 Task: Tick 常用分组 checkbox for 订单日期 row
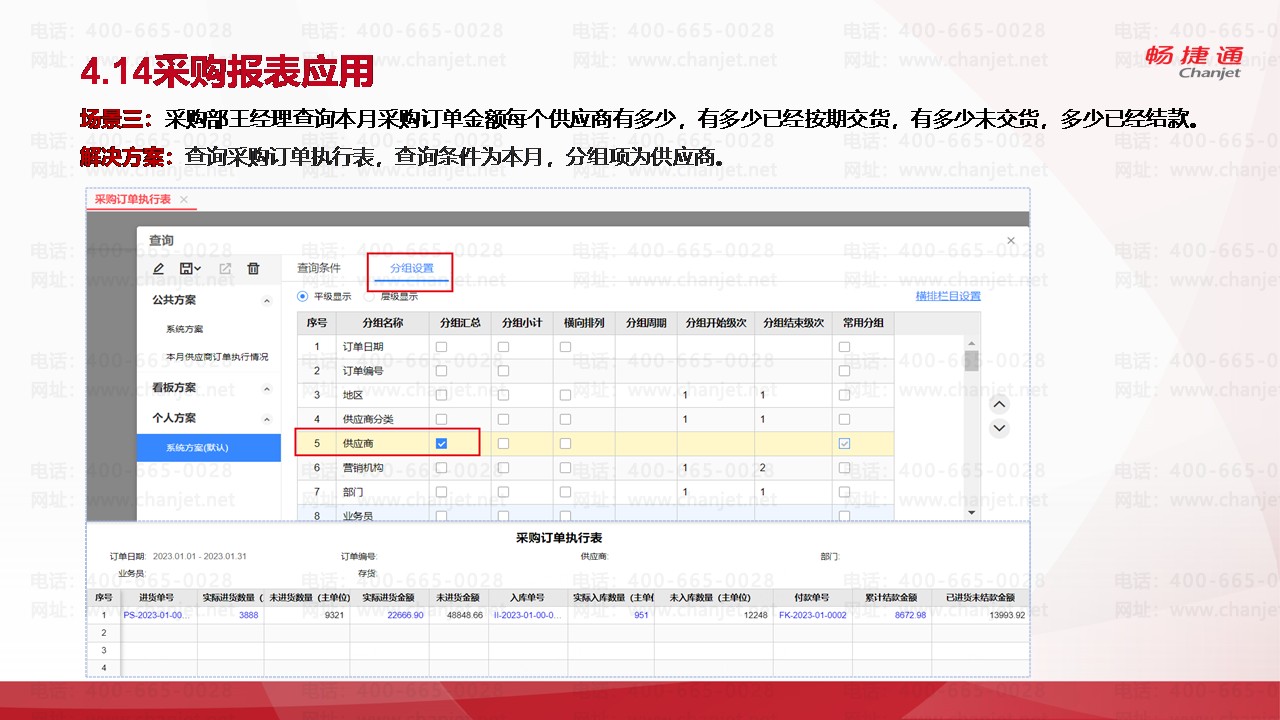(x=844, y=347)
